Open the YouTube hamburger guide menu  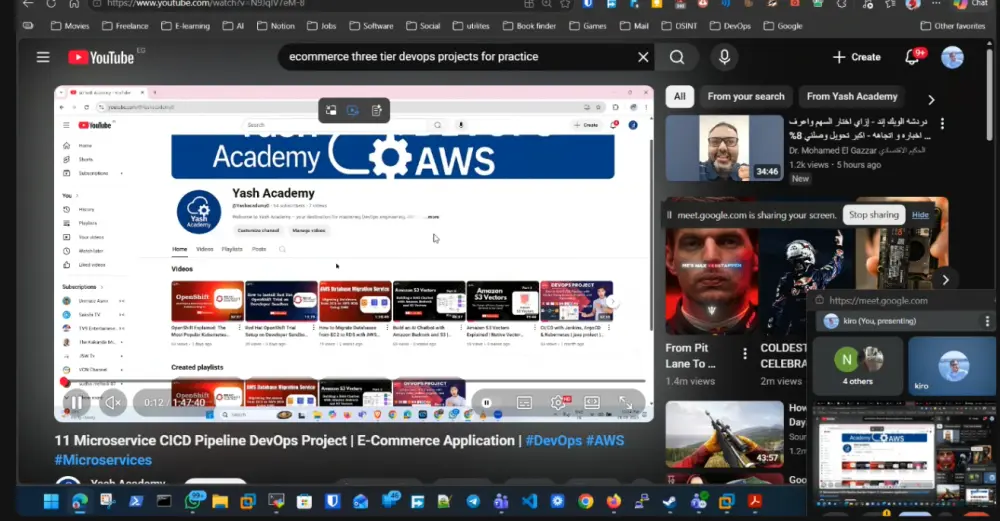tap(43, 57)
